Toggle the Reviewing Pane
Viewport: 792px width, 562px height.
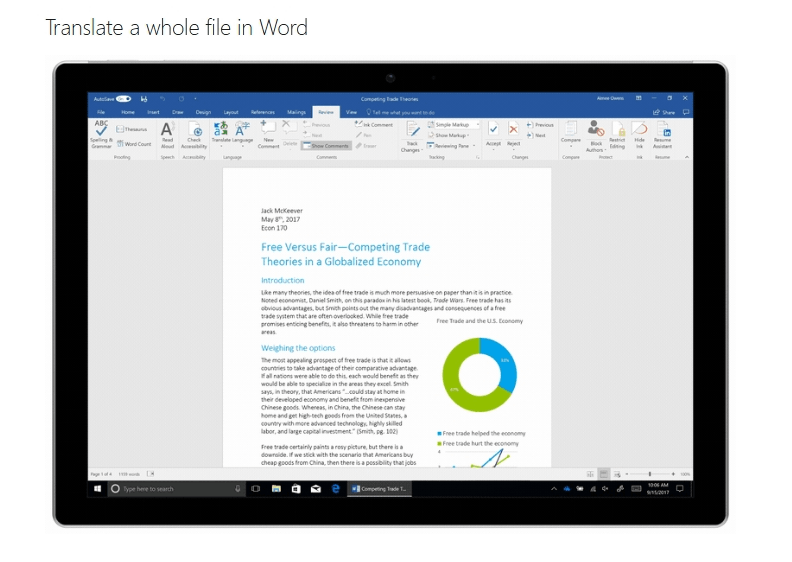449,145
